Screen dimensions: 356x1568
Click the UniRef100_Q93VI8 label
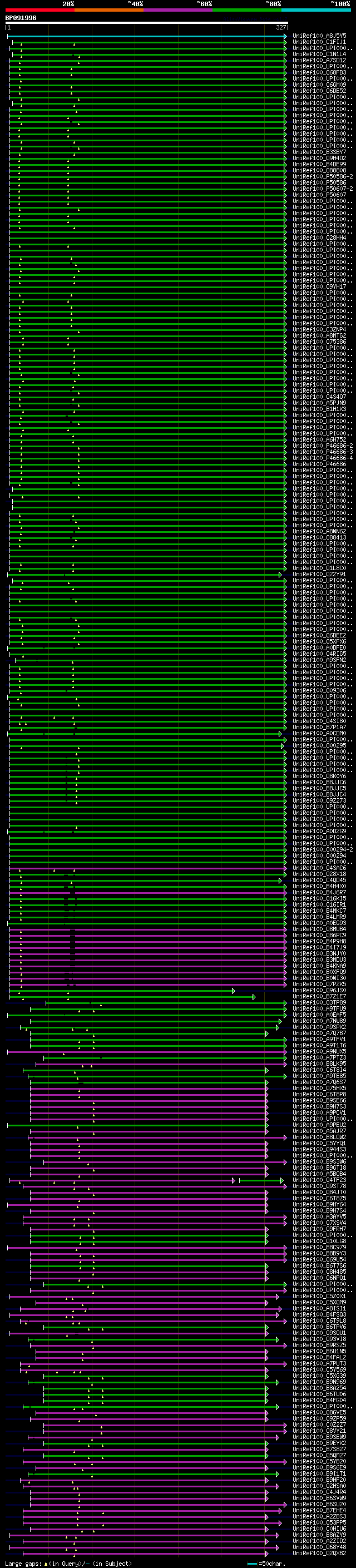click(319, 1339)
